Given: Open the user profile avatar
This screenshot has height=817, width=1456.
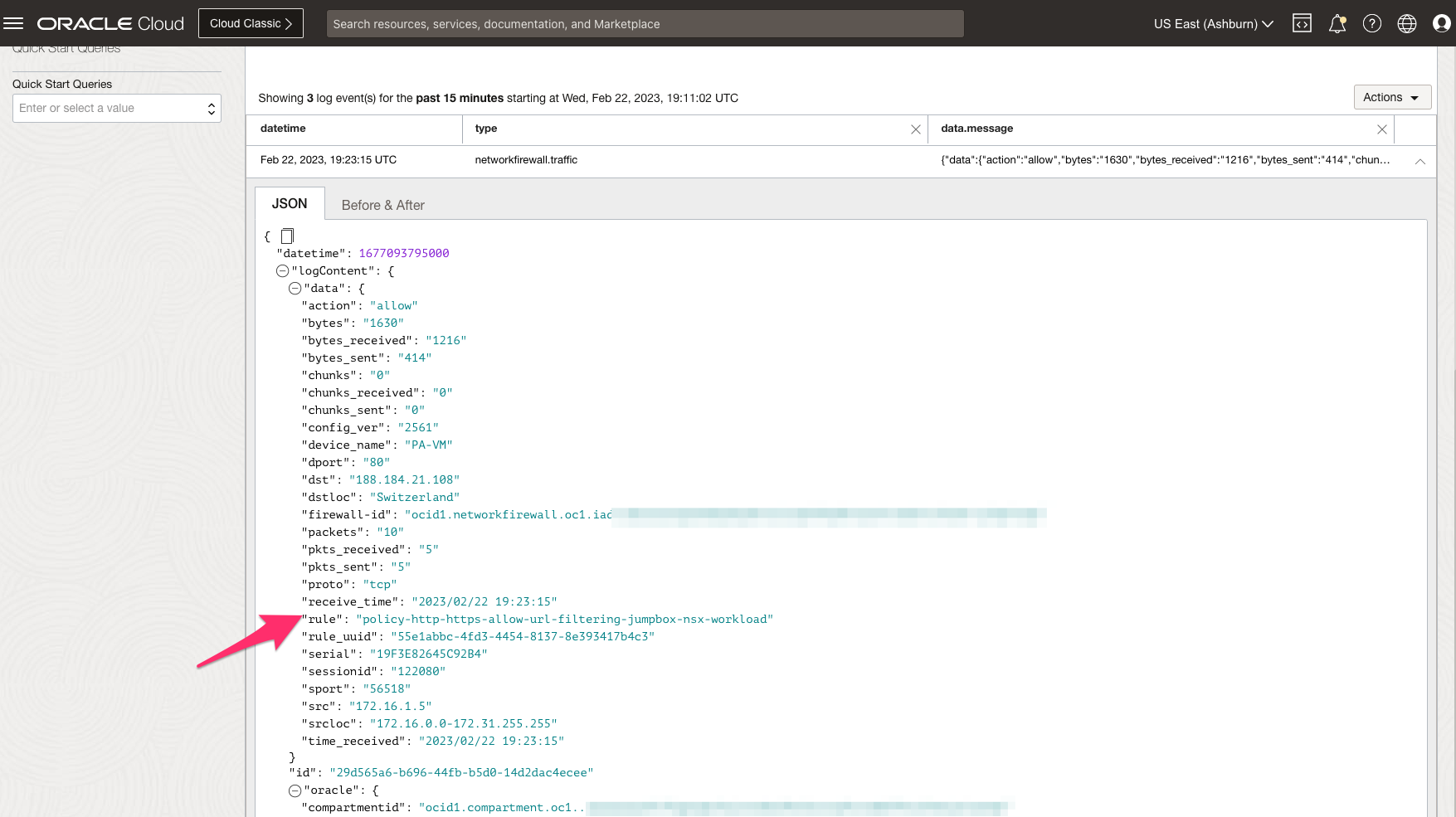Looking at the screenshot, I should pos(1441,22).
